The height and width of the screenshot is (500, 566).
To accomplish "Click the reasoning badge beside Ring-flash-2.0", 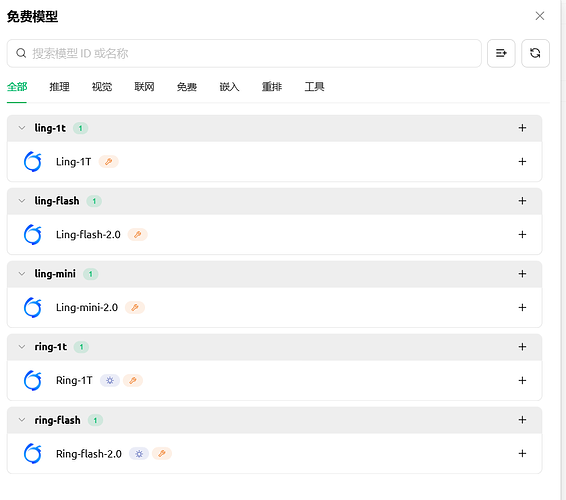I will coord(139,453).
